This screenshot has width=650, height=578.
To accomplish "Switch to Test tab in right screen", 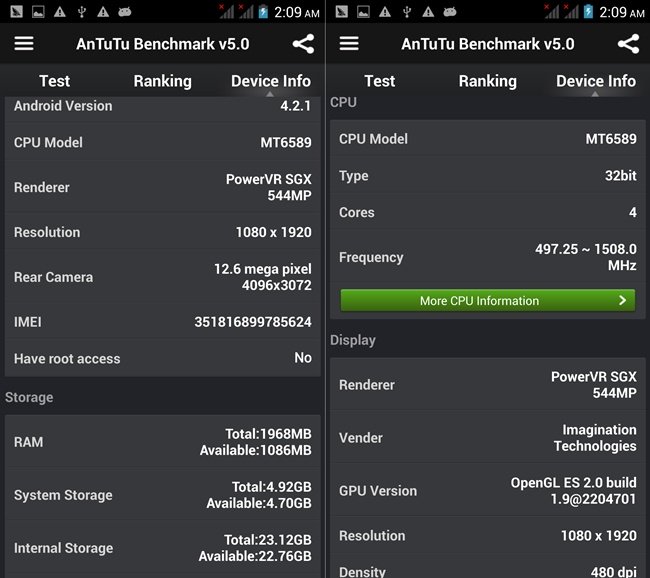I will [x=379, y=81].
